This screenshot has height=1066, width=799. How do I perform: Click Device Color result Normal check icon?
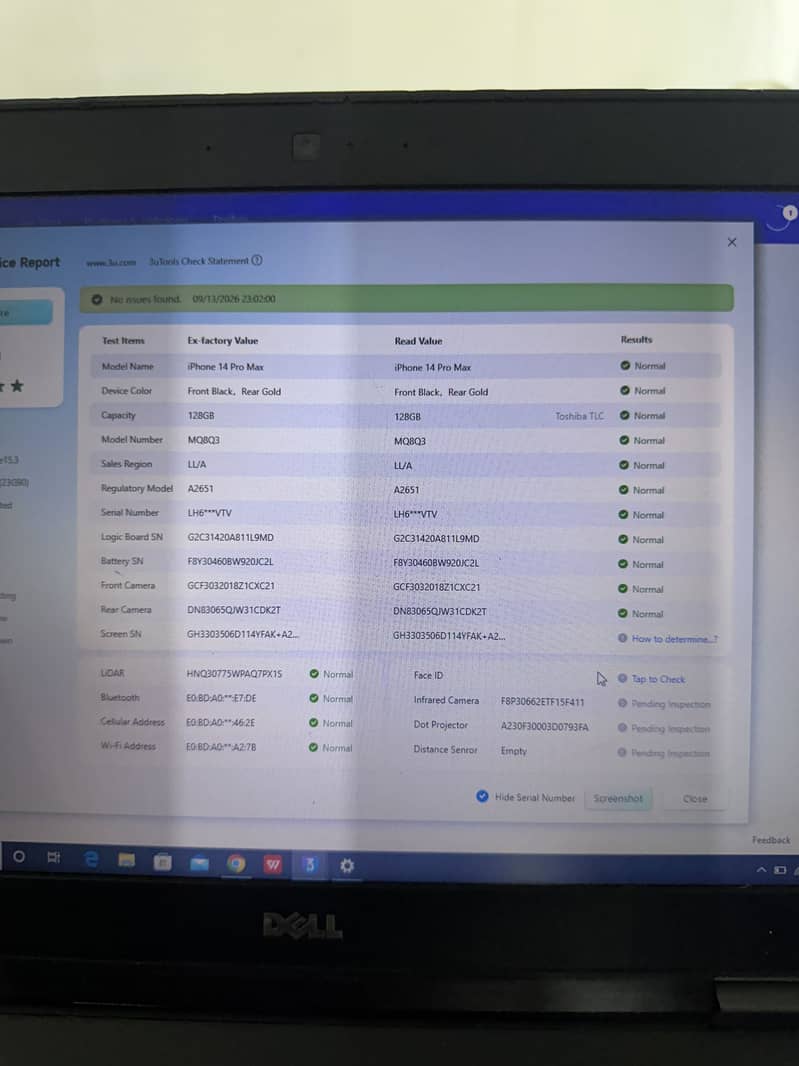pyautogui.click(x=625, y=390)
